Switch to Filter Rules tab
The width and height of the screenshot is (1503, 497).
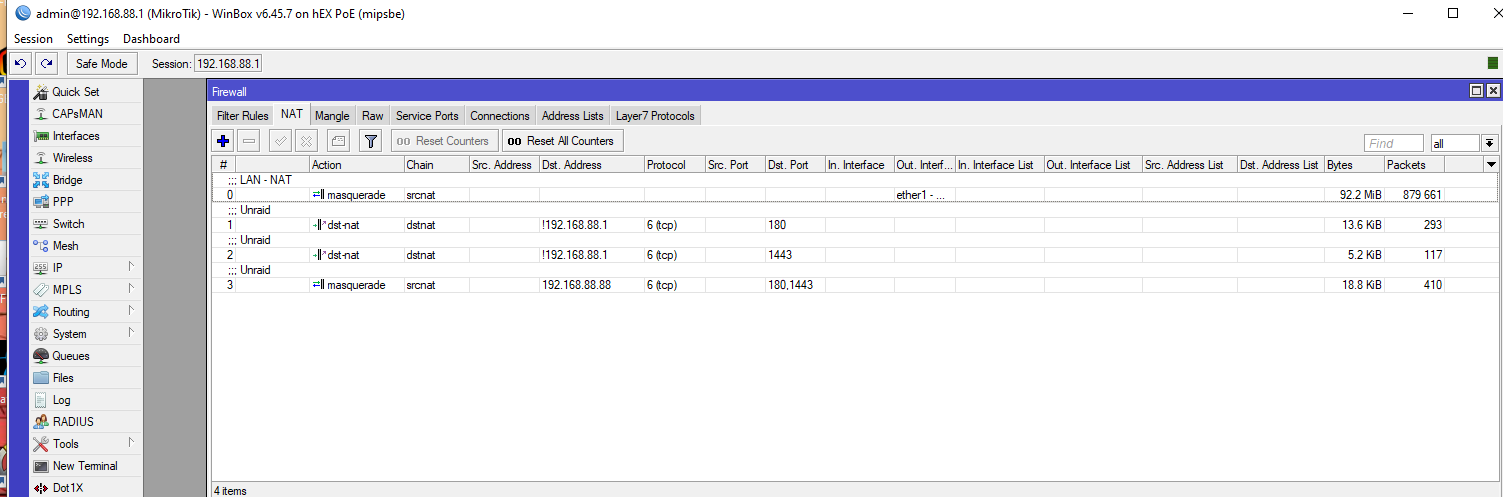tap(243, 116)
